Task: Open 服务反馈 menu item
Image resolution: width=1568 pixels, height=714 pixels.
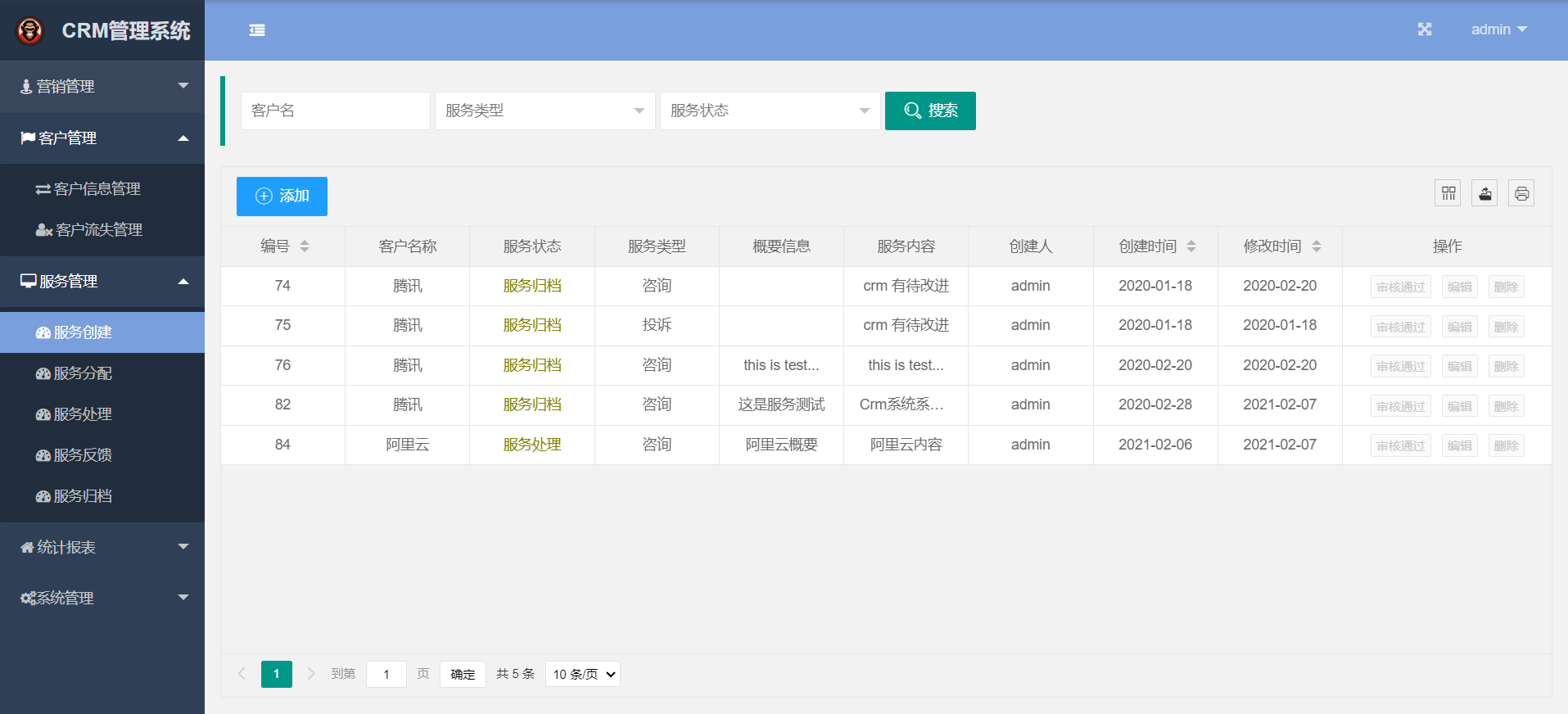Action: (102, 455)
